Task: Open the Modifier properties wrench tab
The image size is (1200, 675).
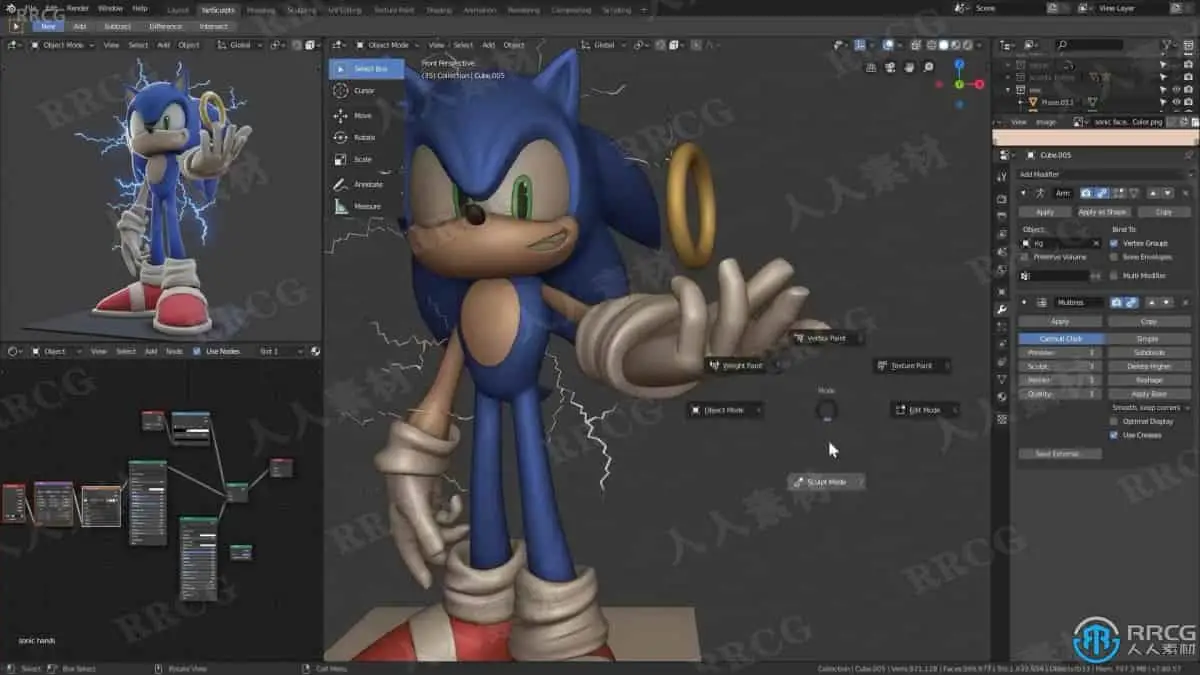Action: pos(1001,310)
